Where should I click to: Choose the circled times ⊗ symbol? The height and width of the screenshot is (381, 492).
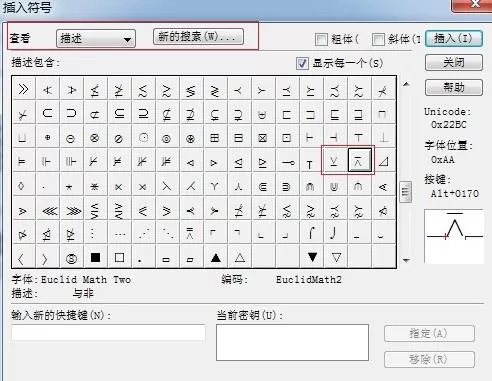tap(95, 138)
